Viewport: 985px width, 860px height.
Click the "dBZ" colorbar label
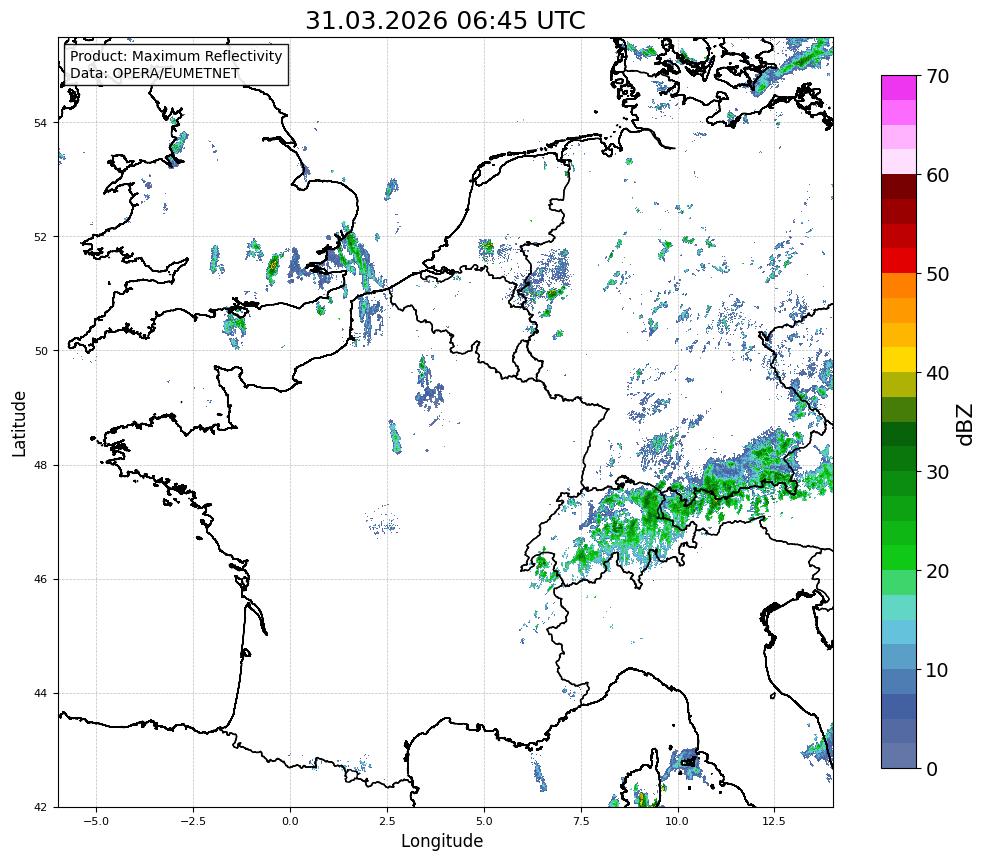pos(966,424)
